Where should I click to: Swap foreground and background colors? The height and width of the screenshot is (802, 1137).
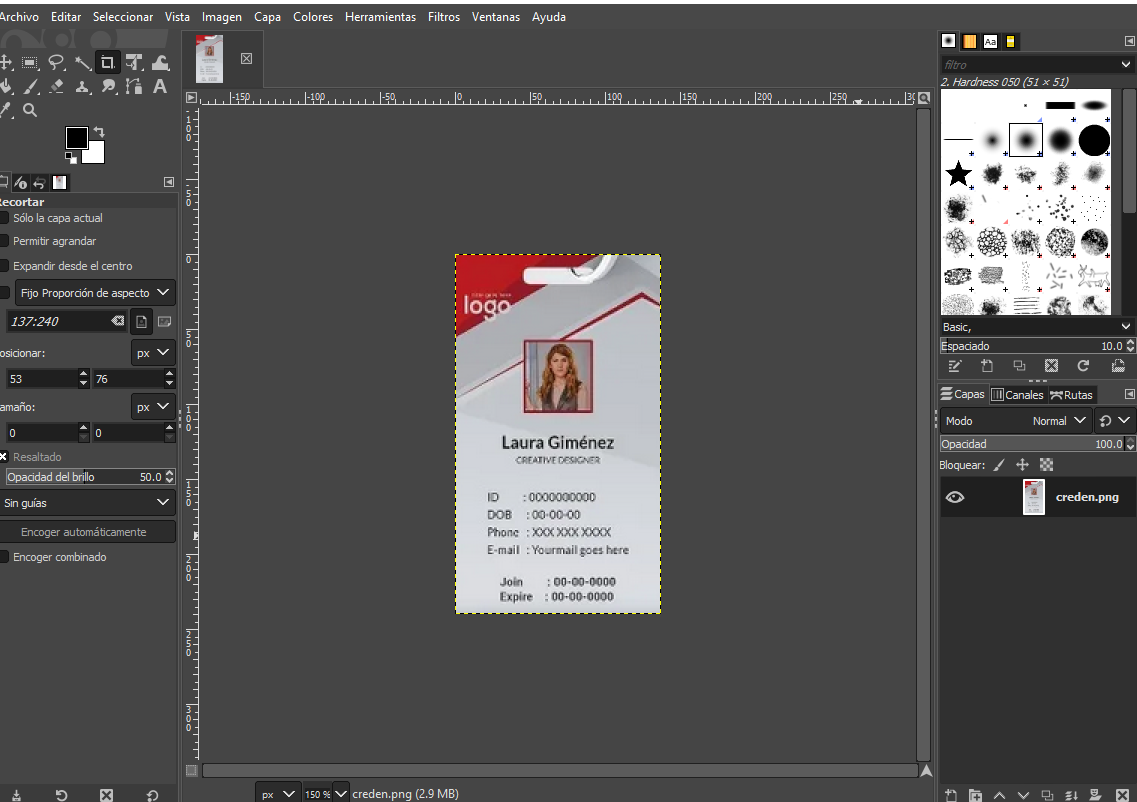coord(99,132)
